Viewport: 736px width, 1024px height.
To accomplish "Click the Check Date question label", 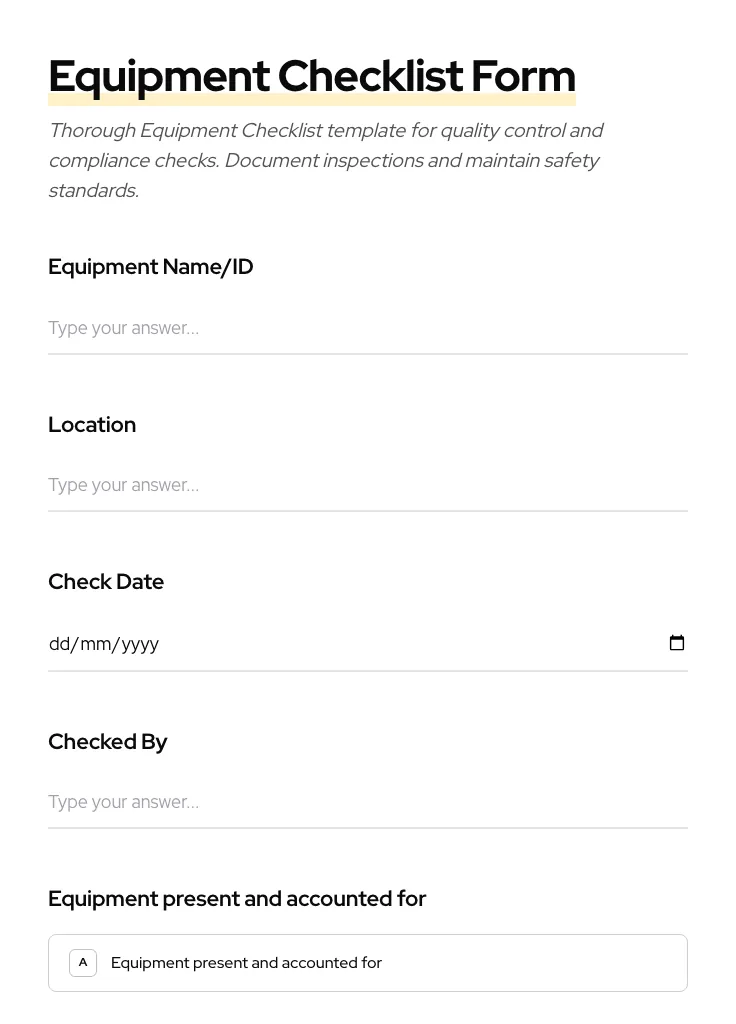I will (106, 581).
